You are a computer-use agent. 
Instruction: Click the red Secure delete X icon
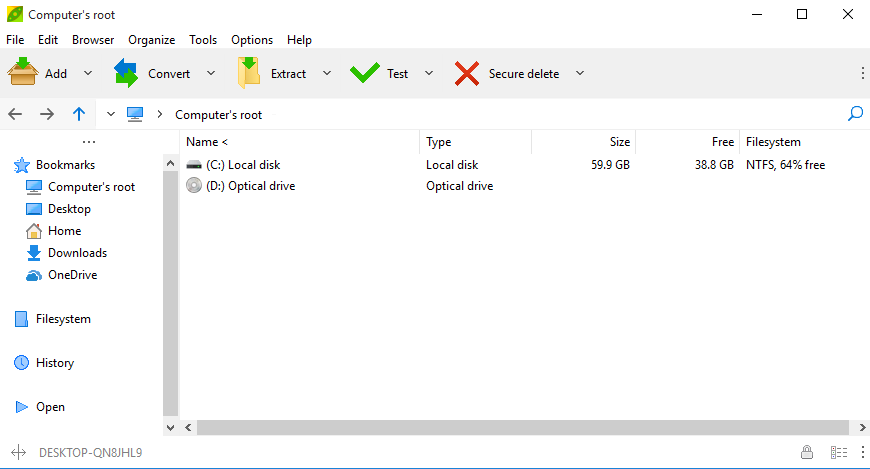[x=467, y=73]
